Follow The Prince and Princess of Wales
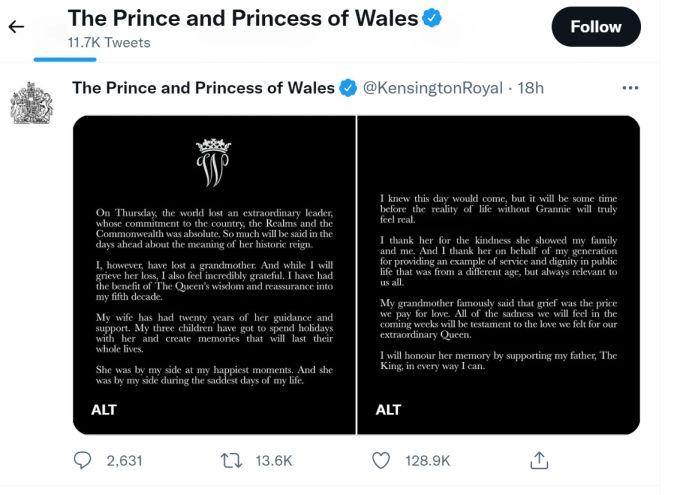Viewport: 680px width, 495px height. 596,27
